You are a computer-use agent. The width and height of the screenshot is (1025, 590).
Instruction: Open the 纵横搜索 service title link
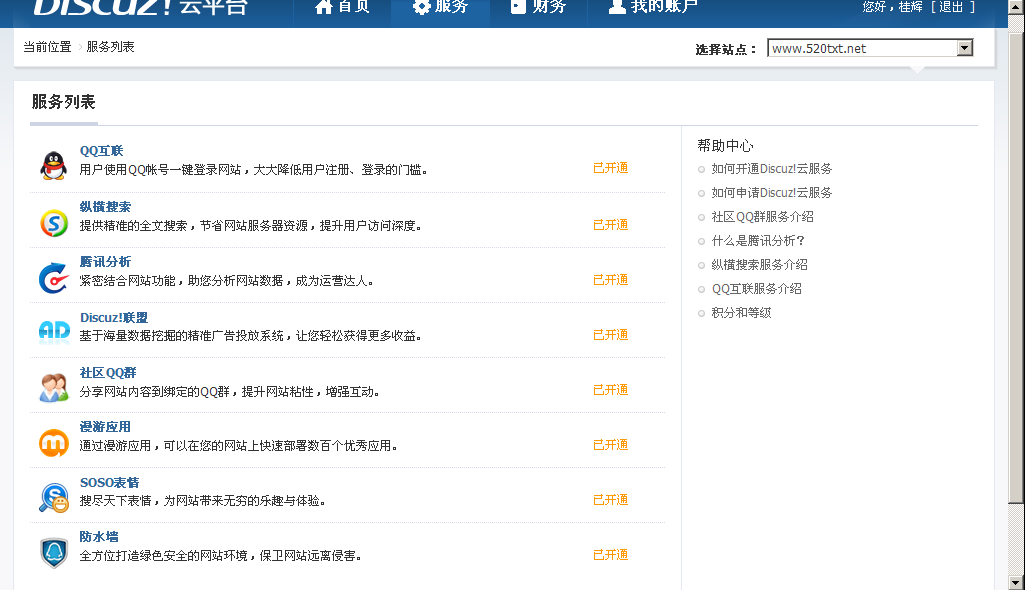click(105, 207)
